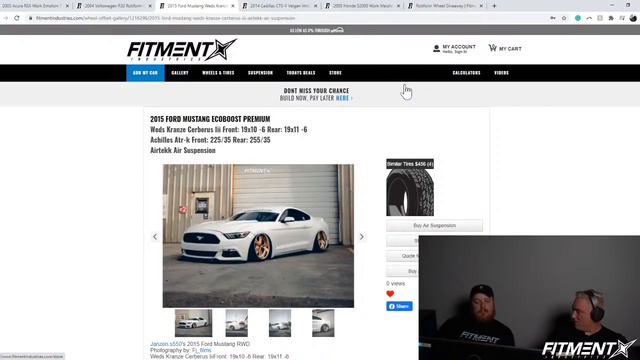The height and width of the screenshot is (360, 640).
Task: Click the Achilles Atr-k tire size text
Action: tap(210, 140)
